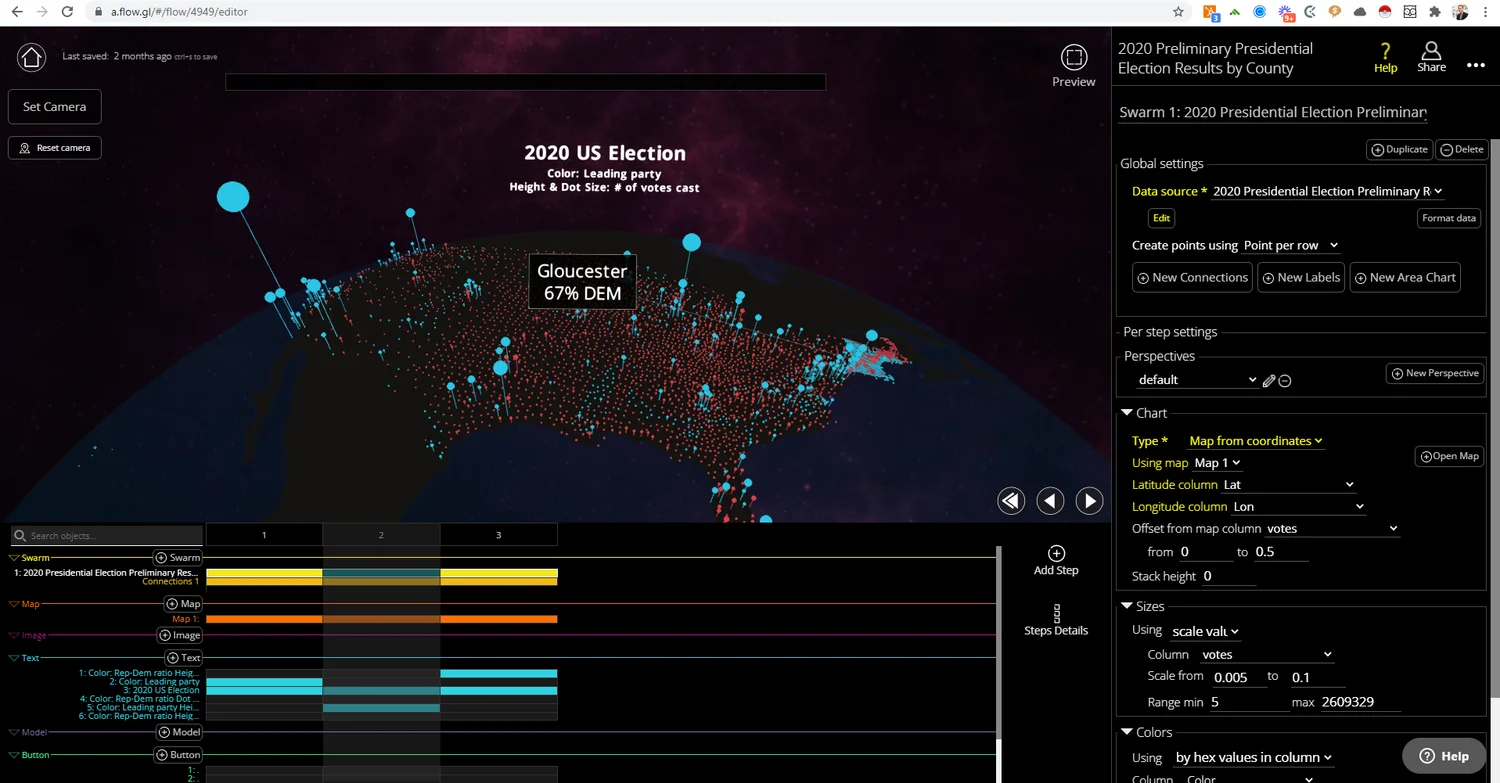The height and width of the screenshot is (783, 1500).
Task: Open the yellow Help question-mark icon
Action: tap(1385, 51)
